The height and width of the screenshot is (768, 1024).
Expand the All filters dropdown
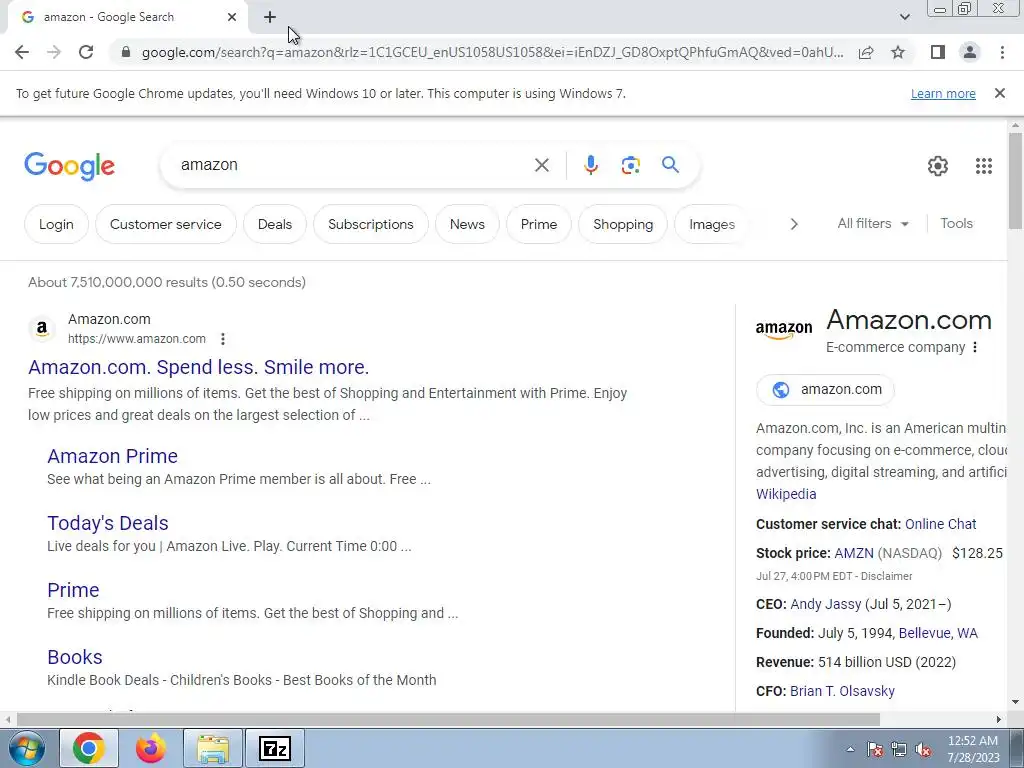pyautogui.click(x=873, y=223)
